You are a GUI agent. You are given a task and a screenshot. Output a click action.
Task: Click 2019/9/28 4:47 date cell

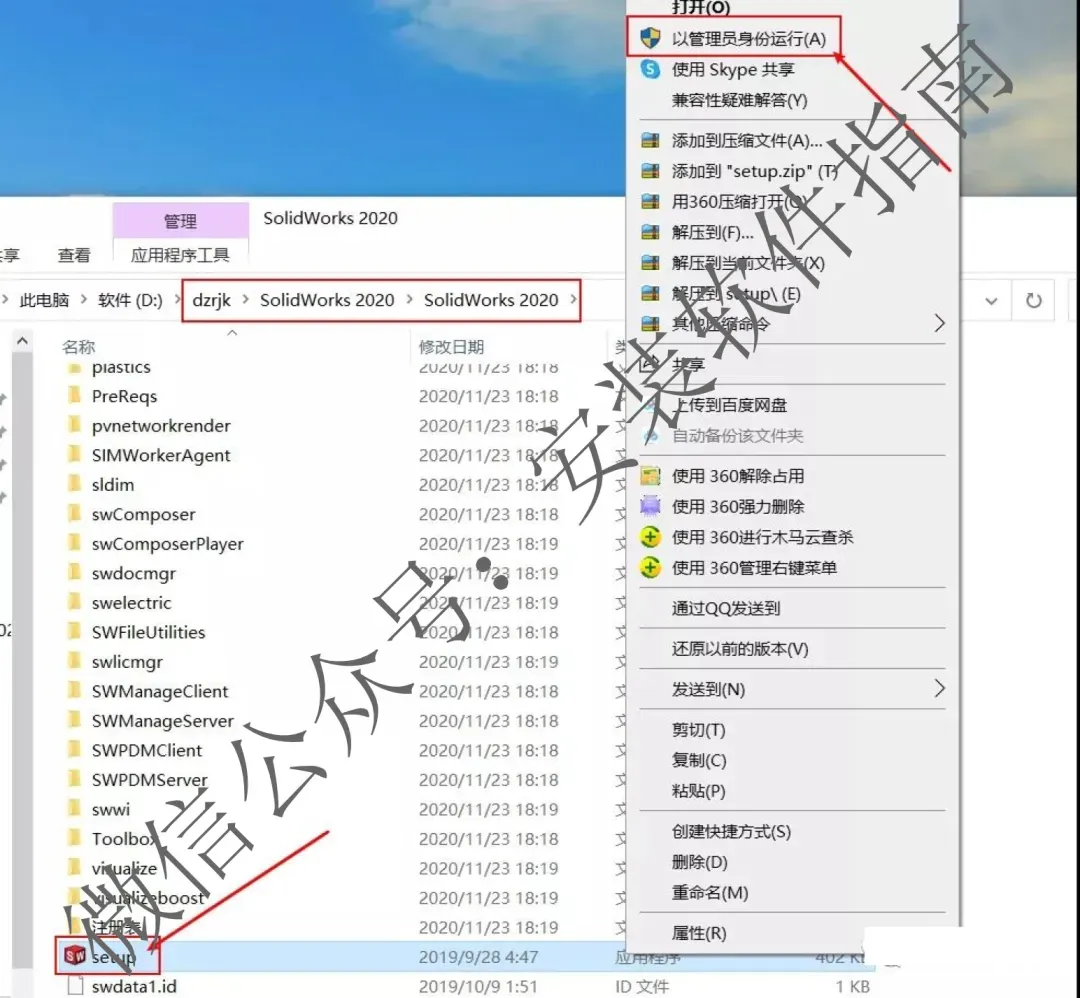pyautogui.click(x=477, y=957)
